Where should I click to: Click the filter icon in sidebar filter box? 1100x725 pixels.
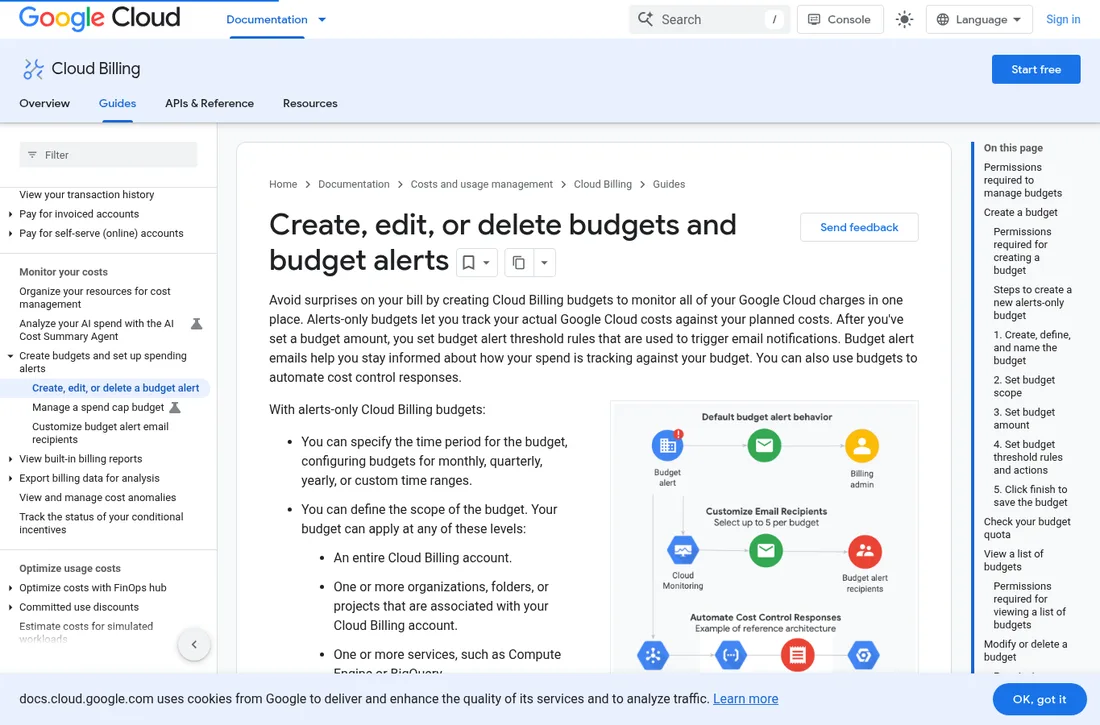click(x=32, y=155)
